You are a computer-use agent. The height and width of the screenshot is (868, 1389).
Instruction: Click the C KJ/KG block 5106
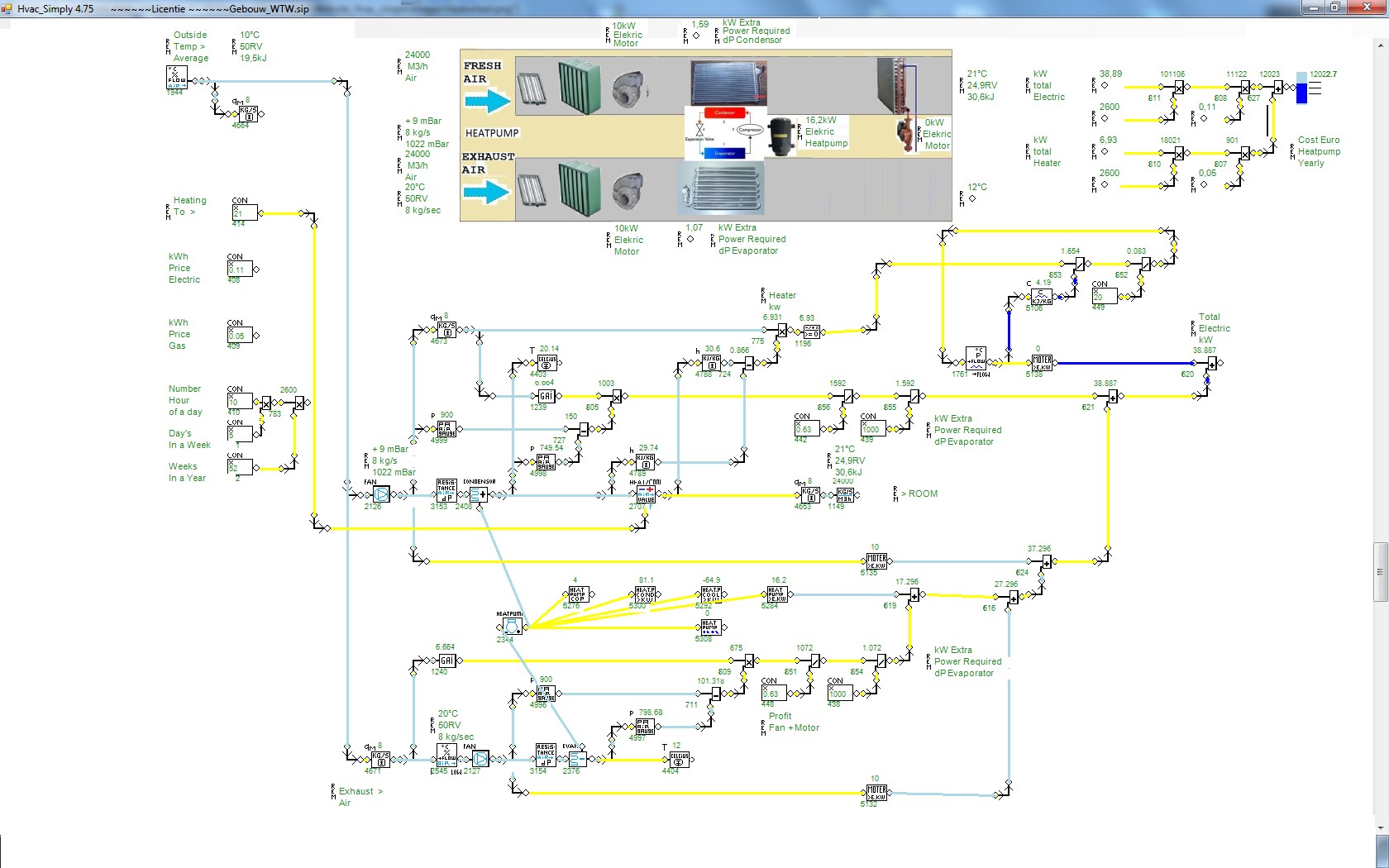[1042, 297]
